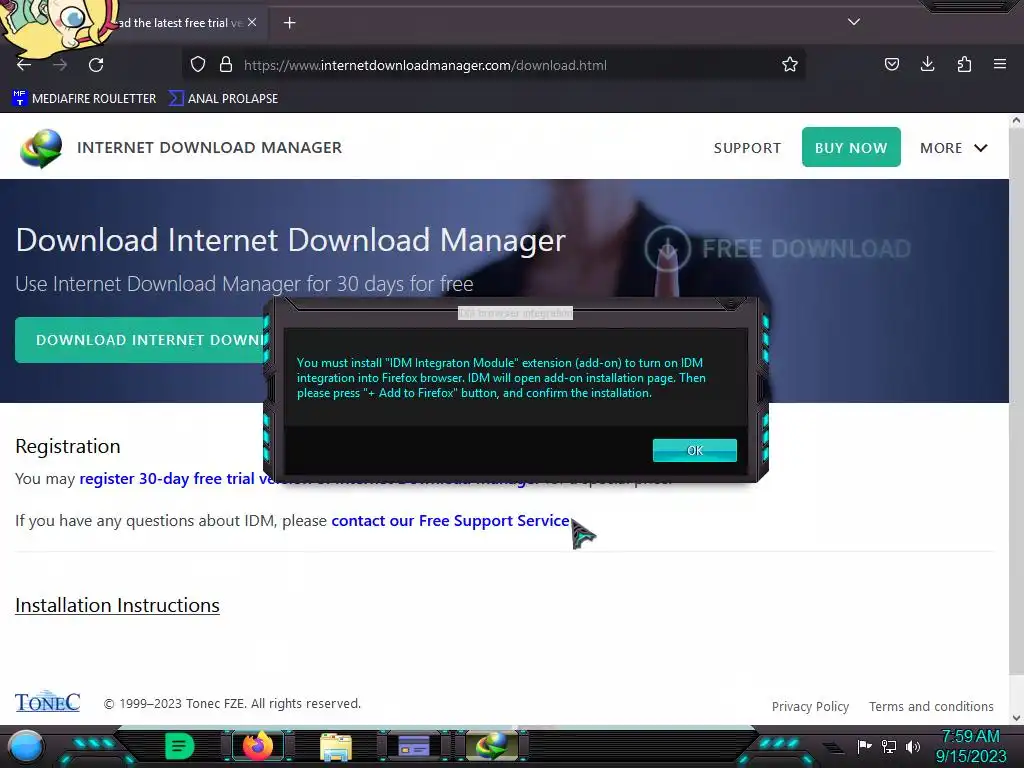Click the Installation Instructions heading link
The height and width of the screenshot is (768, 1024).
(x=117, y=605)
